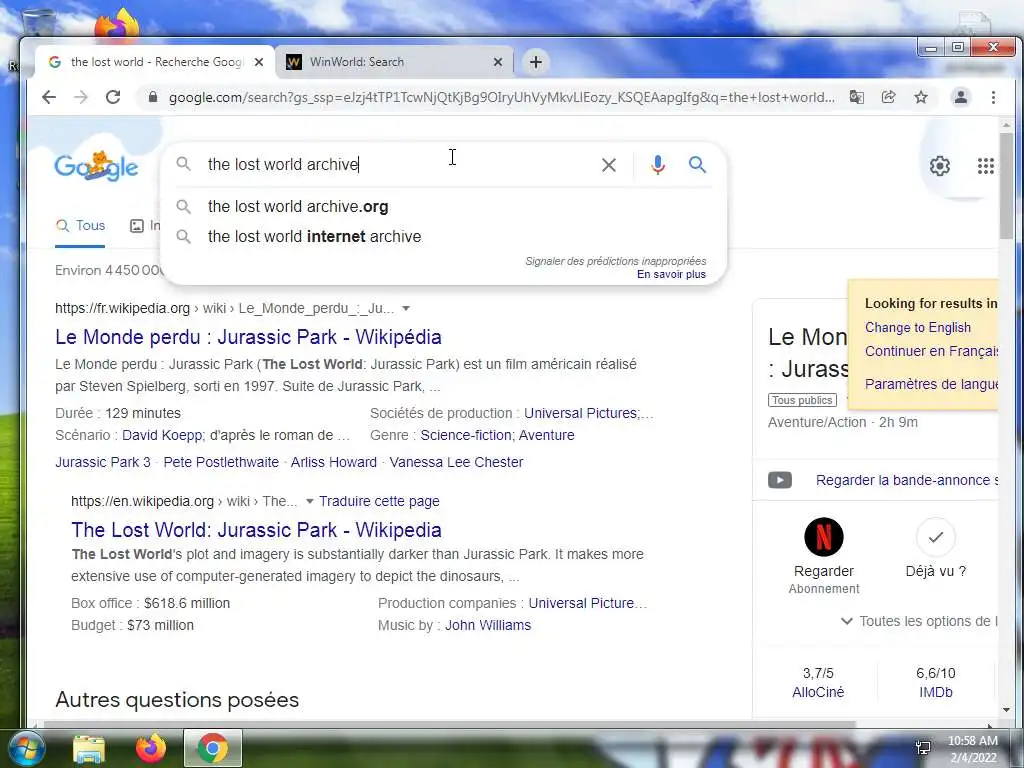Click the network tray icon
The width and height of the screenshot is (1024, 768).
click(923, 748)
